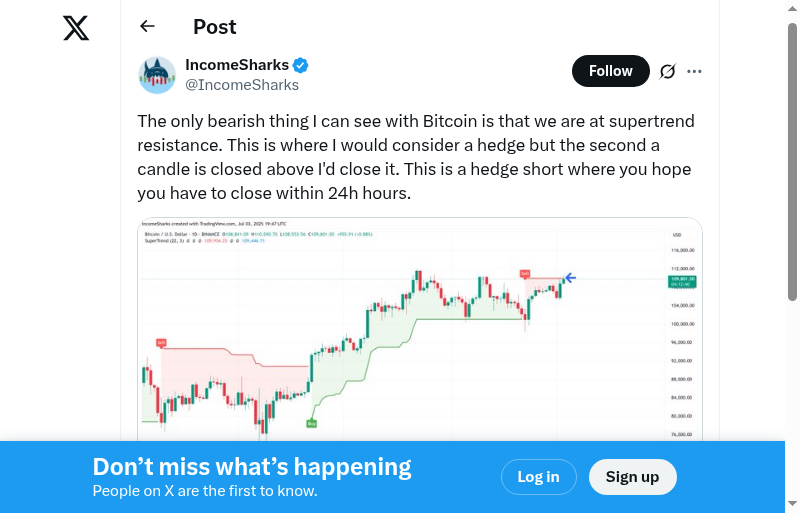Open the IncomeSharks profile avatar
This screenshot has height=513, width=800.
coord(157,75)
